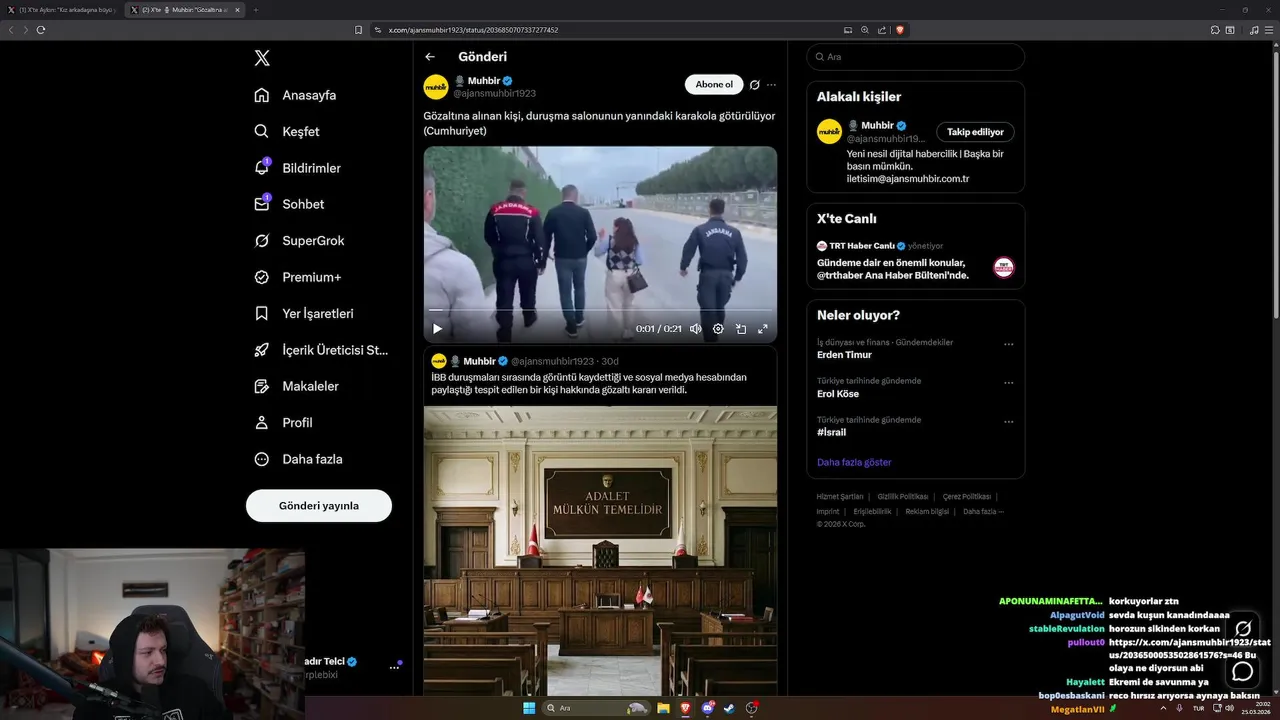The width and height of the screenshot is (1280, 720).
Task: Go back using post header arrow
Action: point(430,57)
